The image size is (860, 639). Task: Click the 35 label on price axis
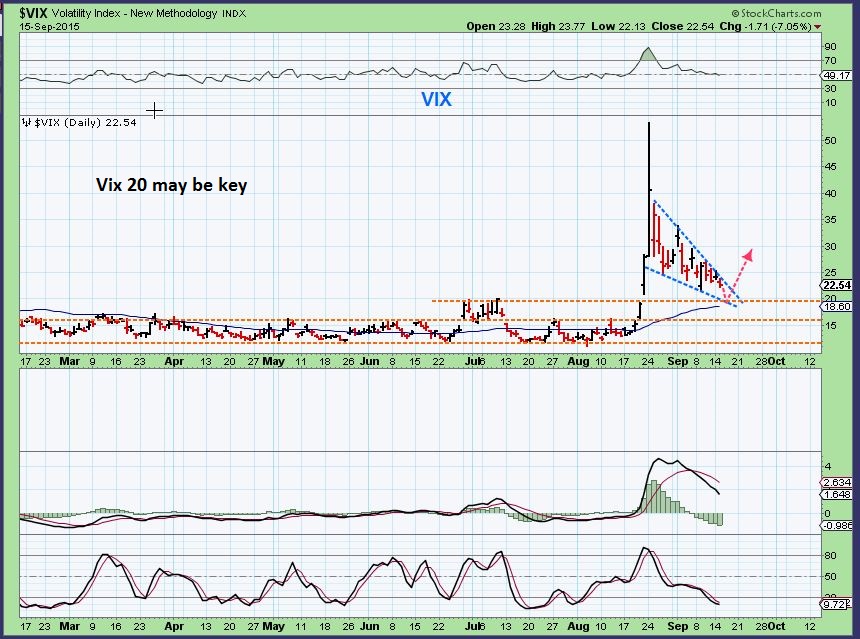[x=830, y=220]
